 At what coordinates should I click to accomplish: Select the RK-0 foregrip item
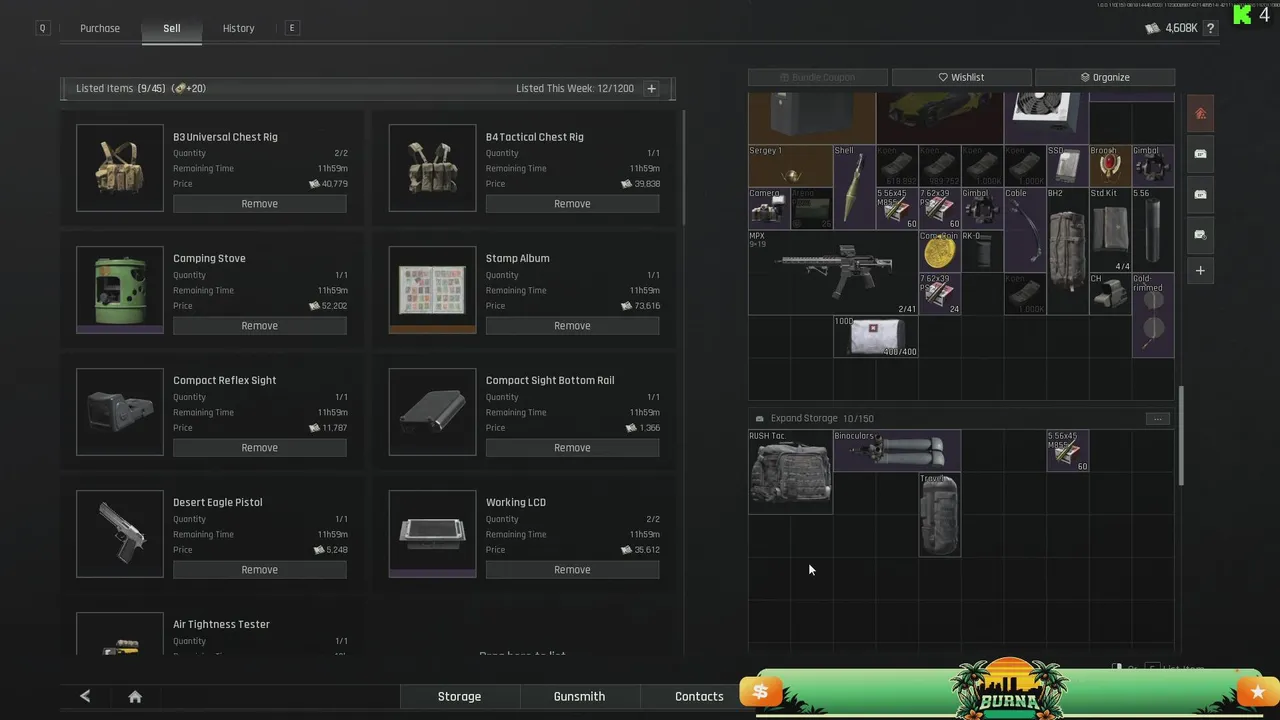pyautogui.click(x=982, y=251)
